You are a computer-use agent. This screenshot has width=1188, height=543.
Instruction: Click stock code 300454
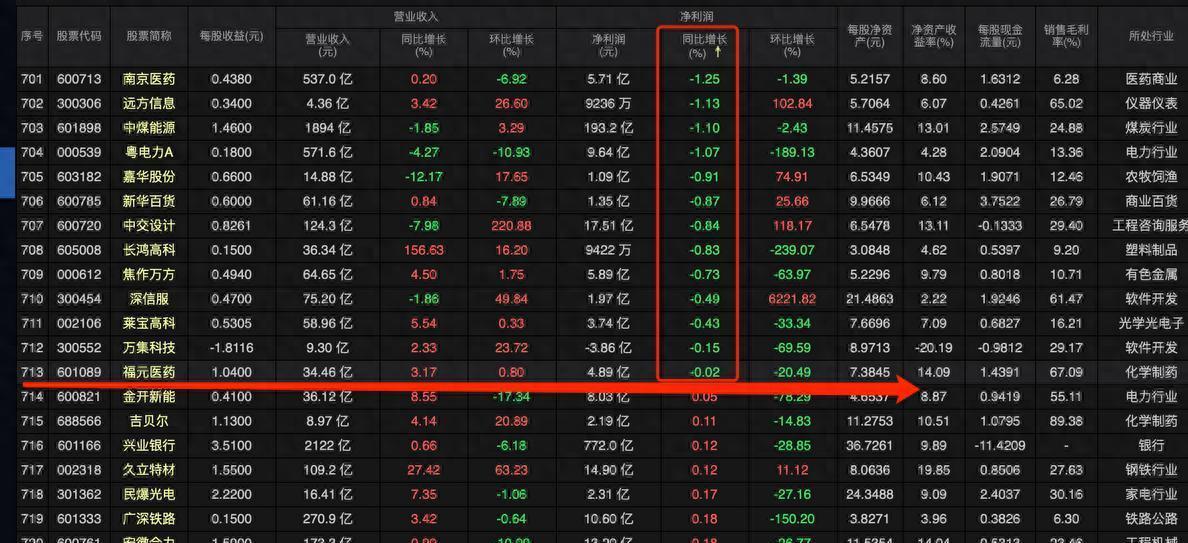(x=79, y=299)
